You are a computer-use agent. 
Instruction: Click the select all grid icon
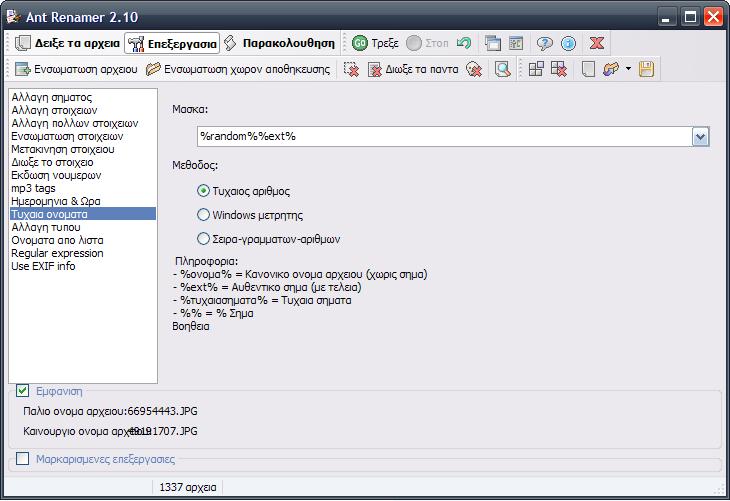[536, 69]
